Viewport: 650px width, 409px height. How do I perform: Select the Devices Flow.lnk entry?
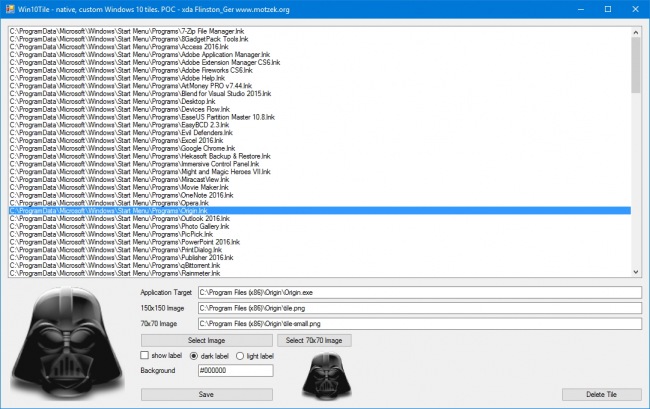coord(320,109)
